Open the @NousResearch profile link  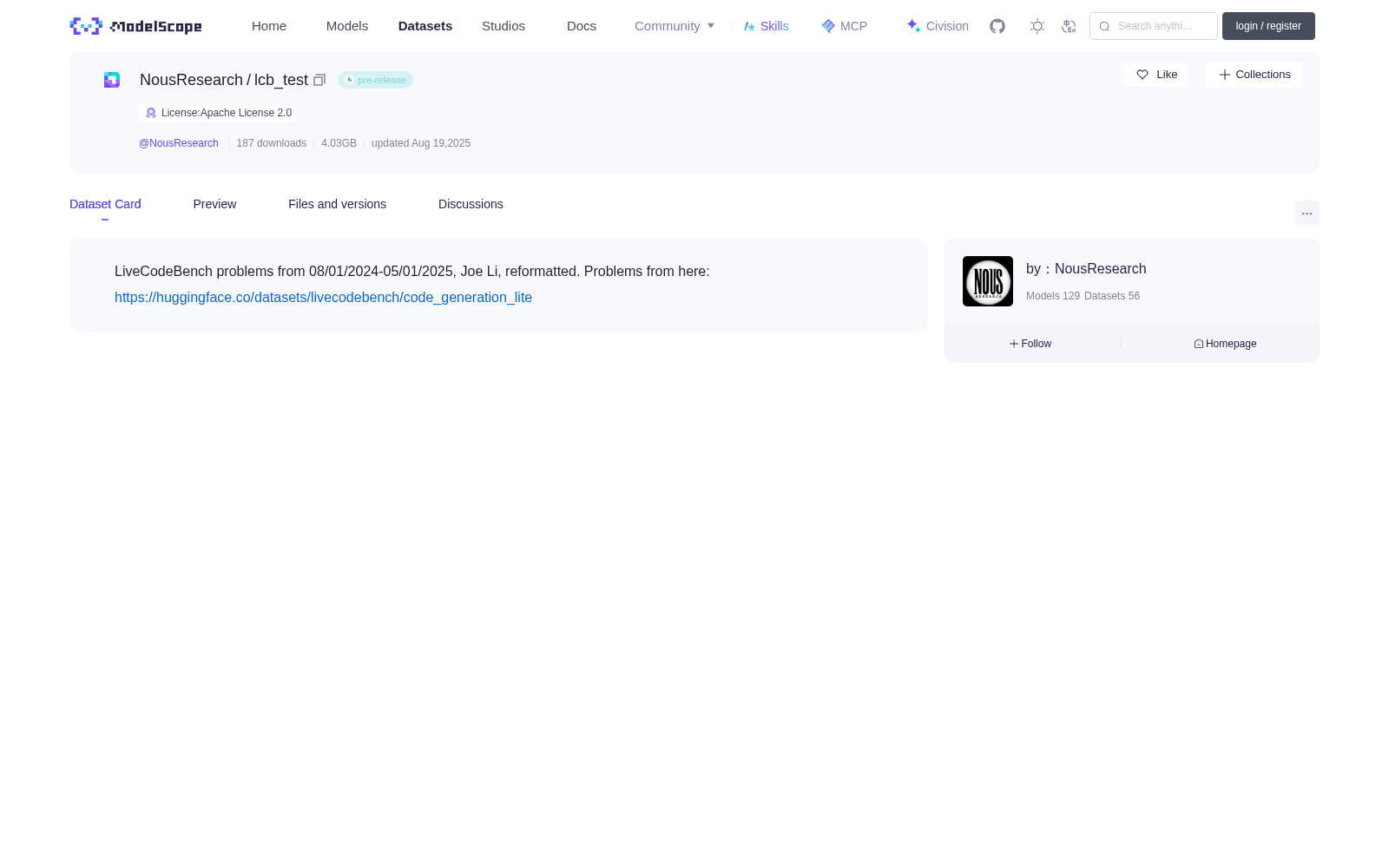click(179, 143)
